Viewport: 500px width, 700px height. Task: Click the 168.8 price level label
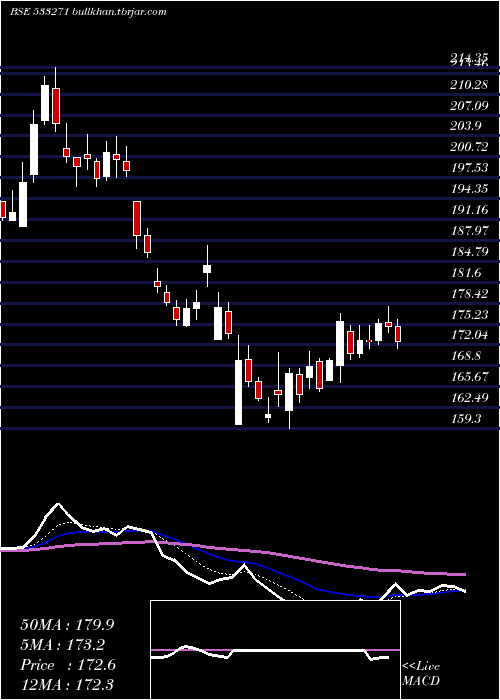click(x=466, y=356)
